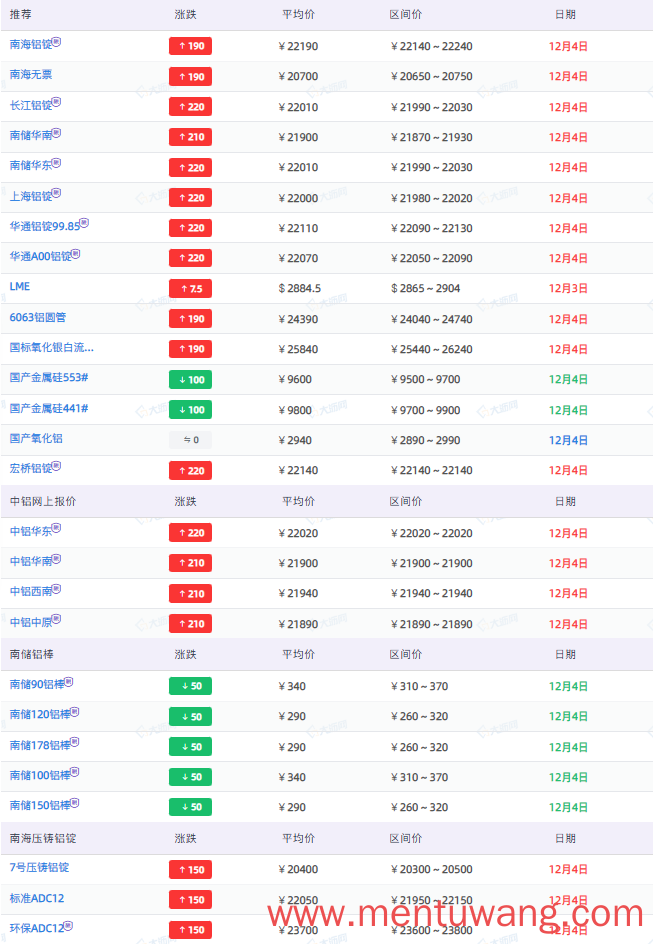
Task: Click the round badge icon beside 南储华东
Action: 57,163
